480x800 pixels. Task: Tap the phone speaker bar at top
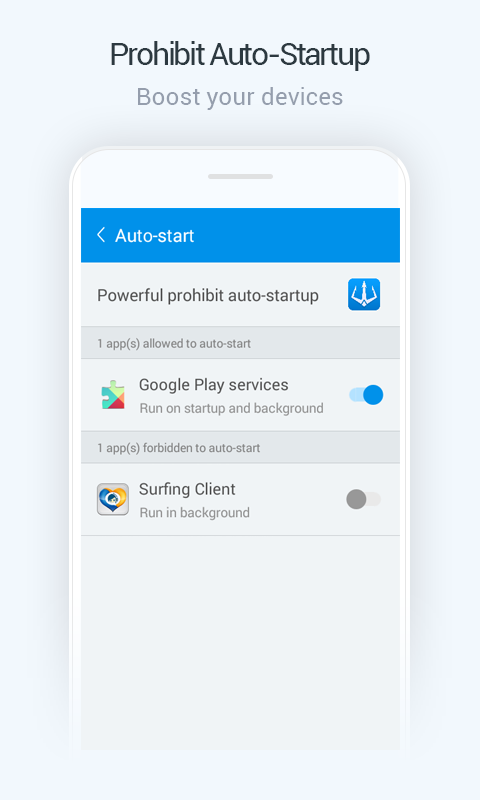[x=240, y=177]
